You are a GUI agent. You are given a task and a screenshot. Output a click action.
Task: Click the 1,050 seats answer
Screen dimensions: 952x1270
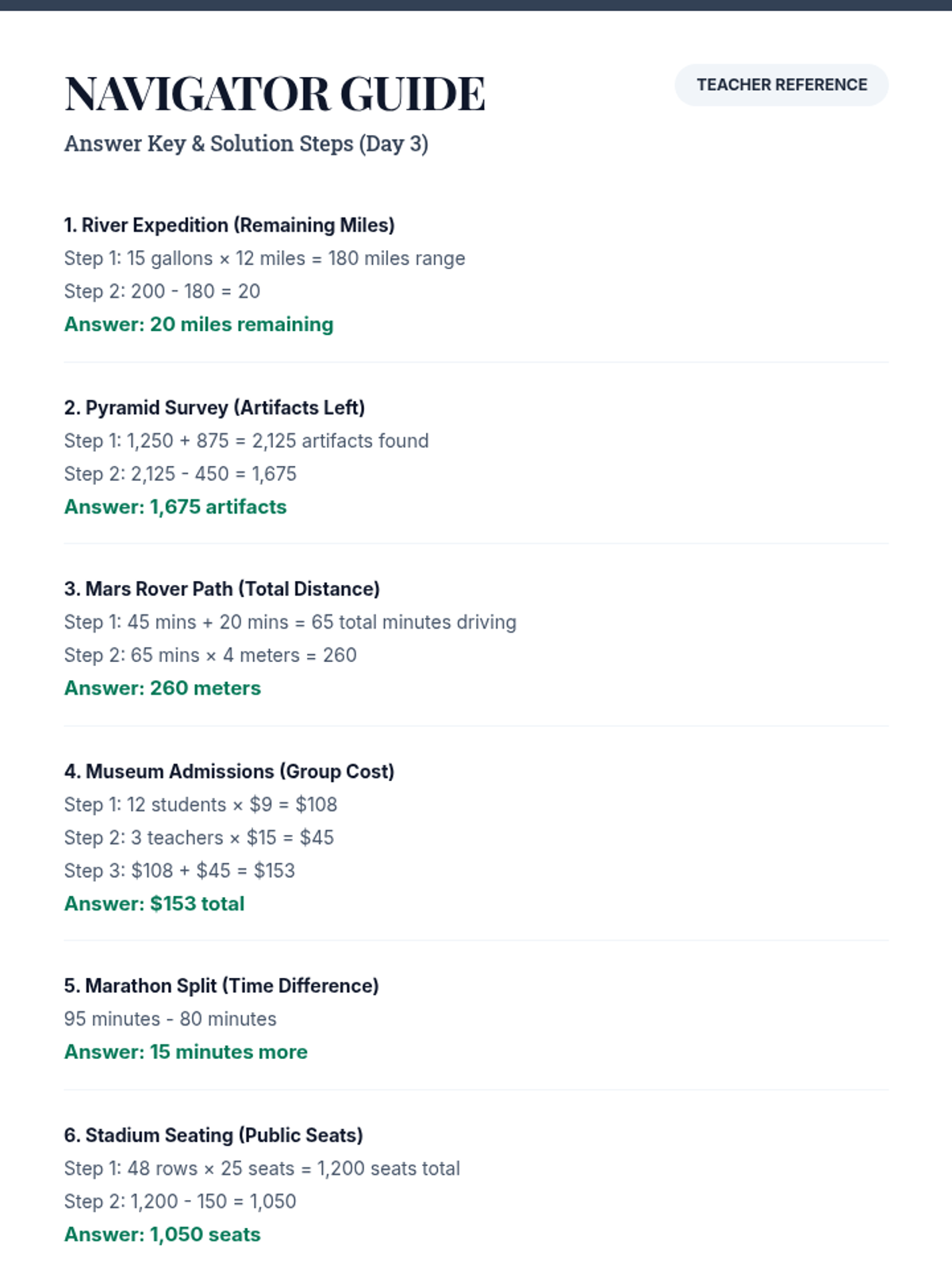[162, 1235]
